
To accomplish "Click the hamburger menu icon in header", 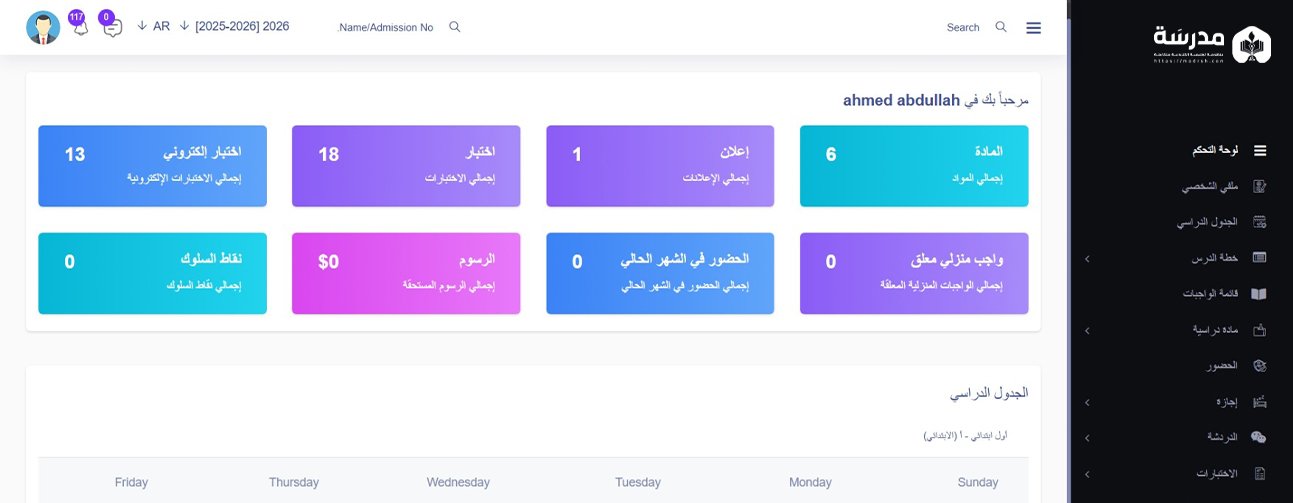I will [x=1033, y=28].
